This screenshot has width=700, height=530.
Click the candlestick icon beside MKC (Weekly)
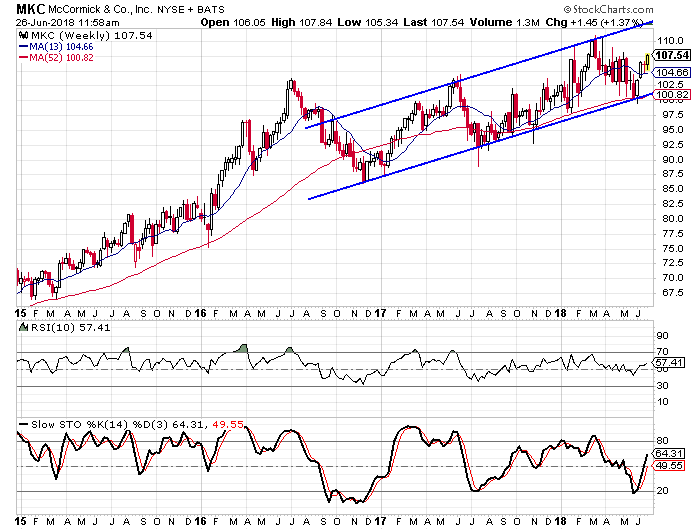[x=24, y=36]
